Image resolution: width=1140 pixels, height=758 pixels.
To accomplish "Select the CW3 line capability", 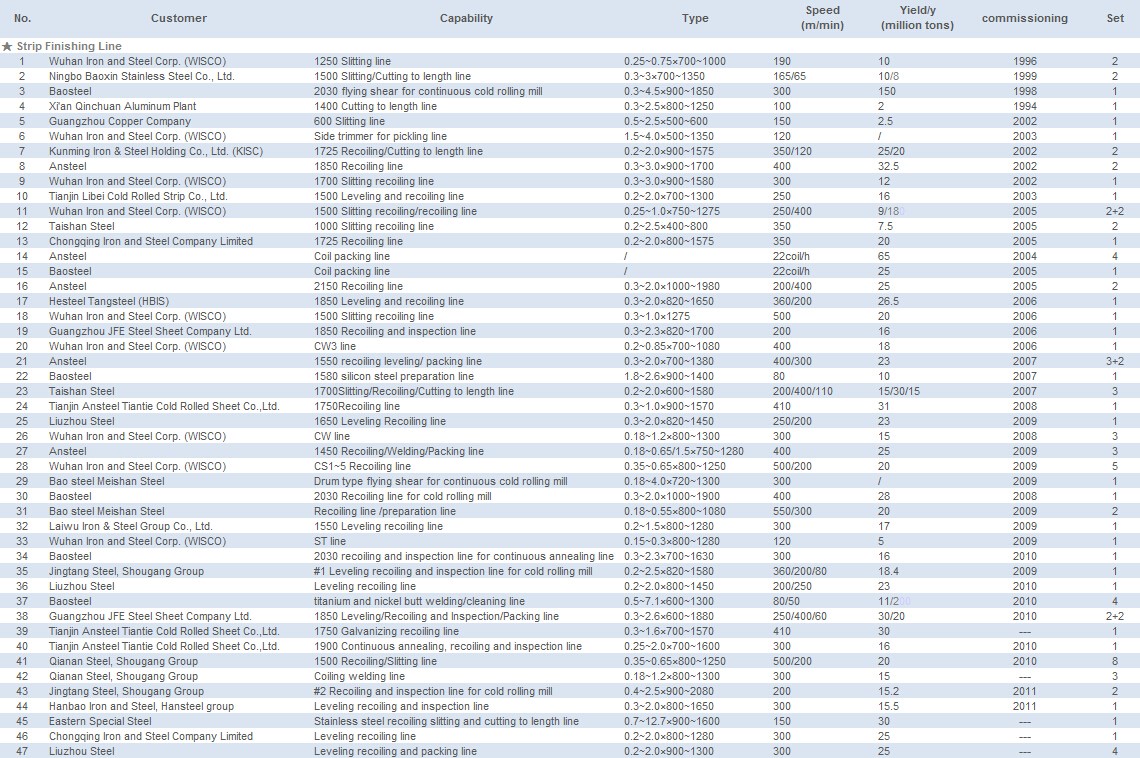I will (x=335, y=346).
